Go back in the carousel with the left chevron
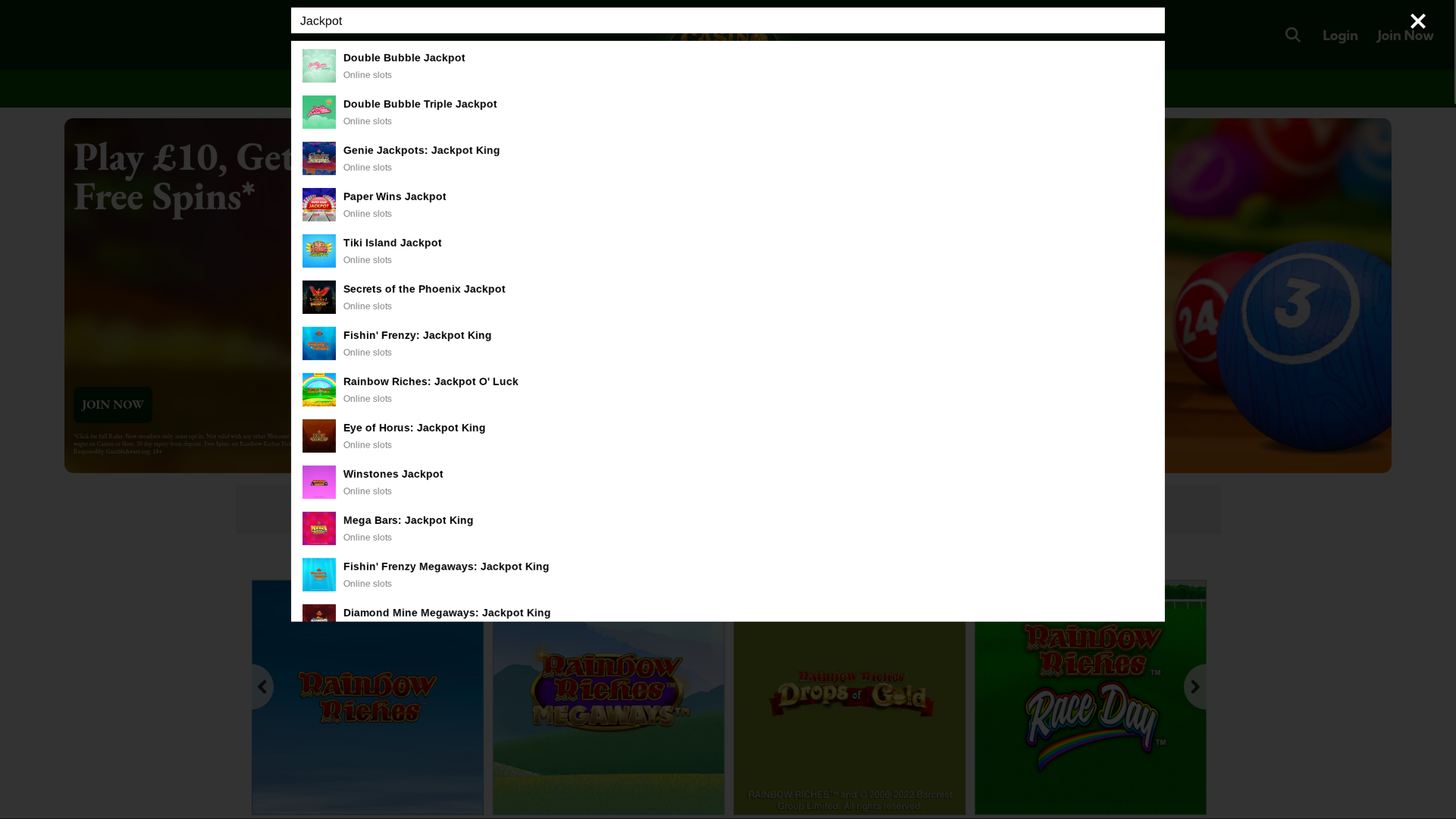Viewport: 1456px width, 819px height. pyautogui.click(x=262, y=686)
